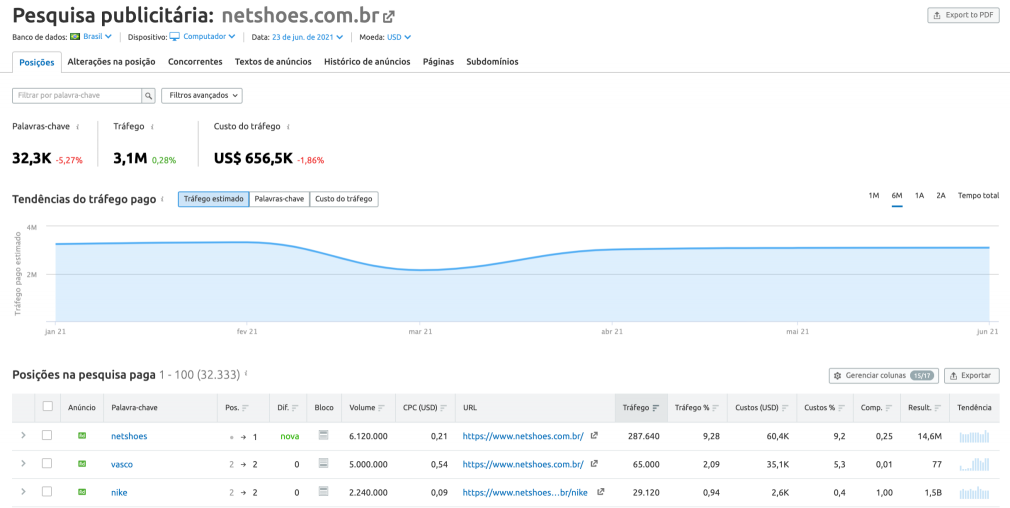Open Gerenciar colunas 15/17 menu
1010x508 pixels.
pos(884,375)
